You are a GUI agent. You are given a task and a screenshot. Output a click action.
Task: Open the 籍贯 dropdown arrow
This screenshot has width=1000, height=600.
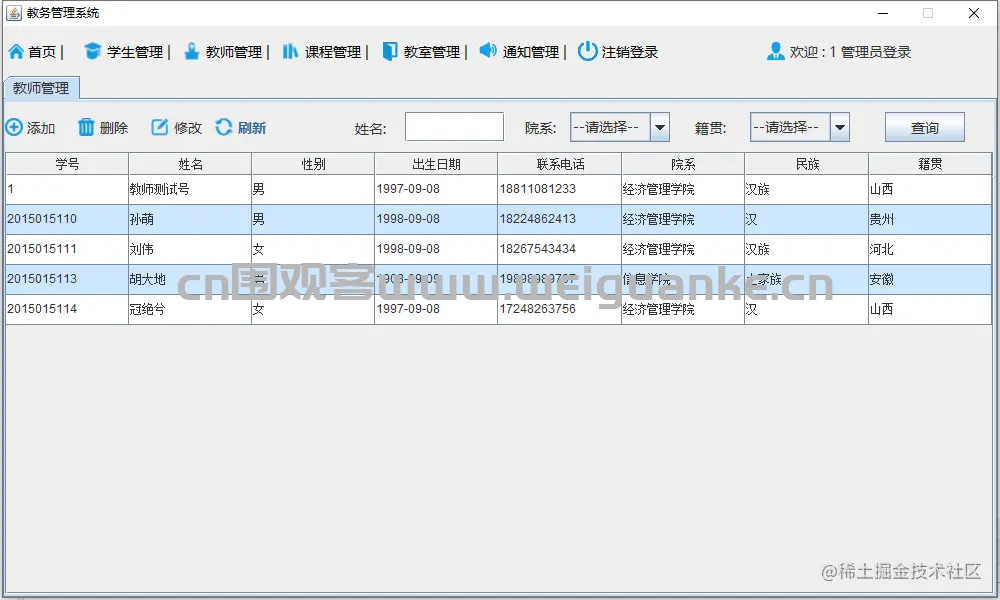point(840,128)
